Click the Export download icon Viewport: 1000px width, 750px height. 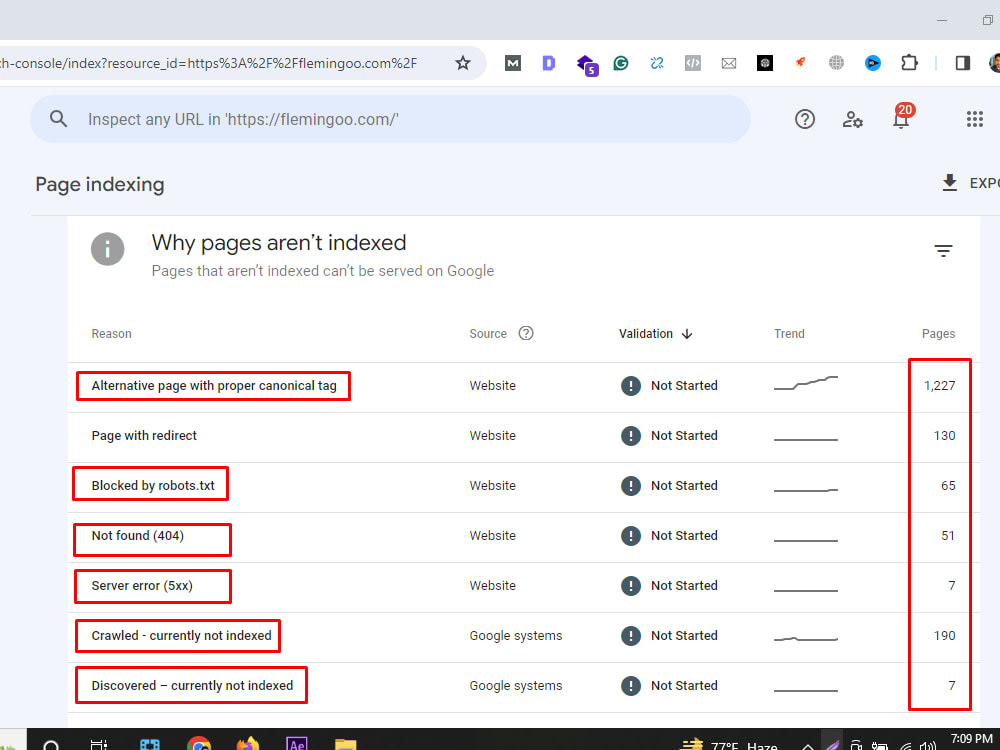[950, 183]
